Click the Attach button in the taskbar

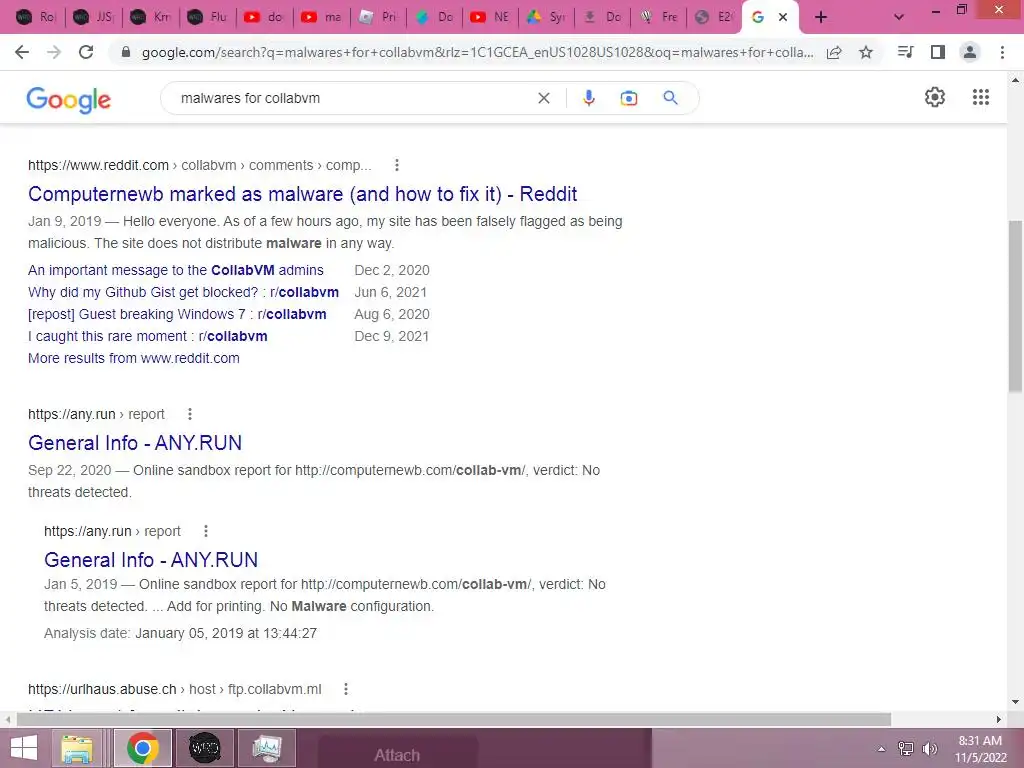(397, 754)
